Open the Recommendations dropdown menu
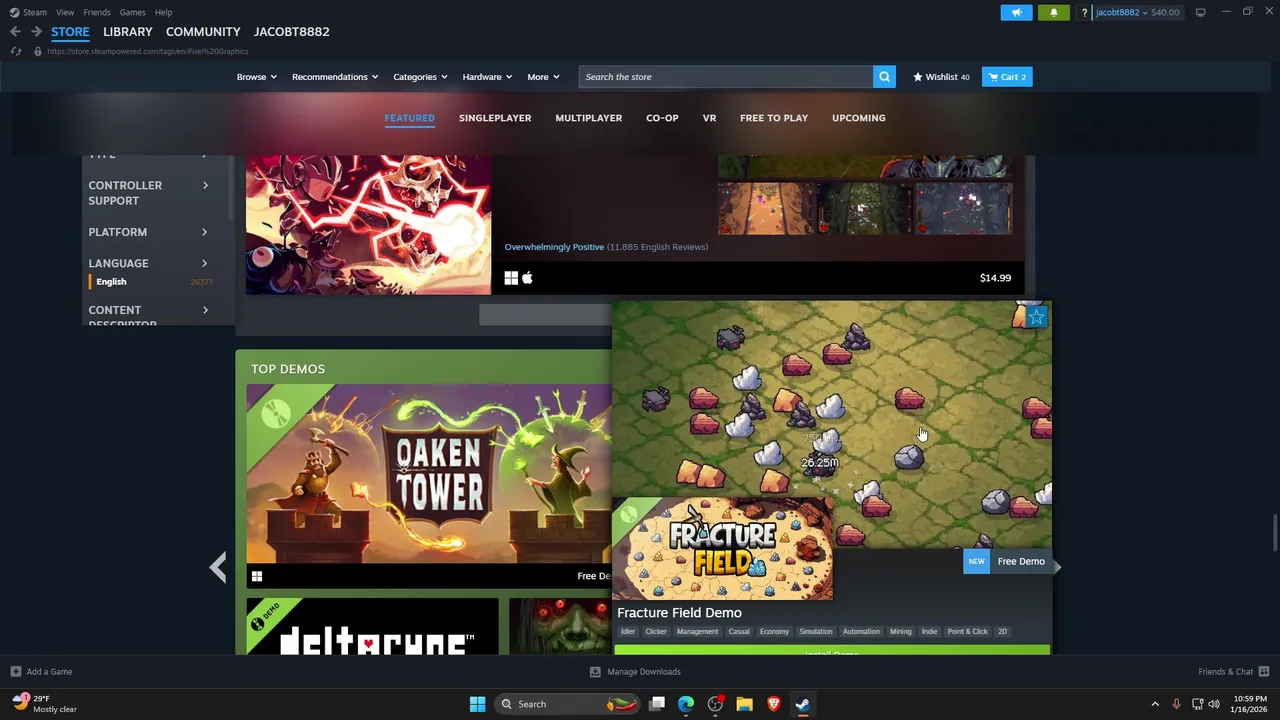The height and width of the screenshot is (720, 1280). [335, 77]
